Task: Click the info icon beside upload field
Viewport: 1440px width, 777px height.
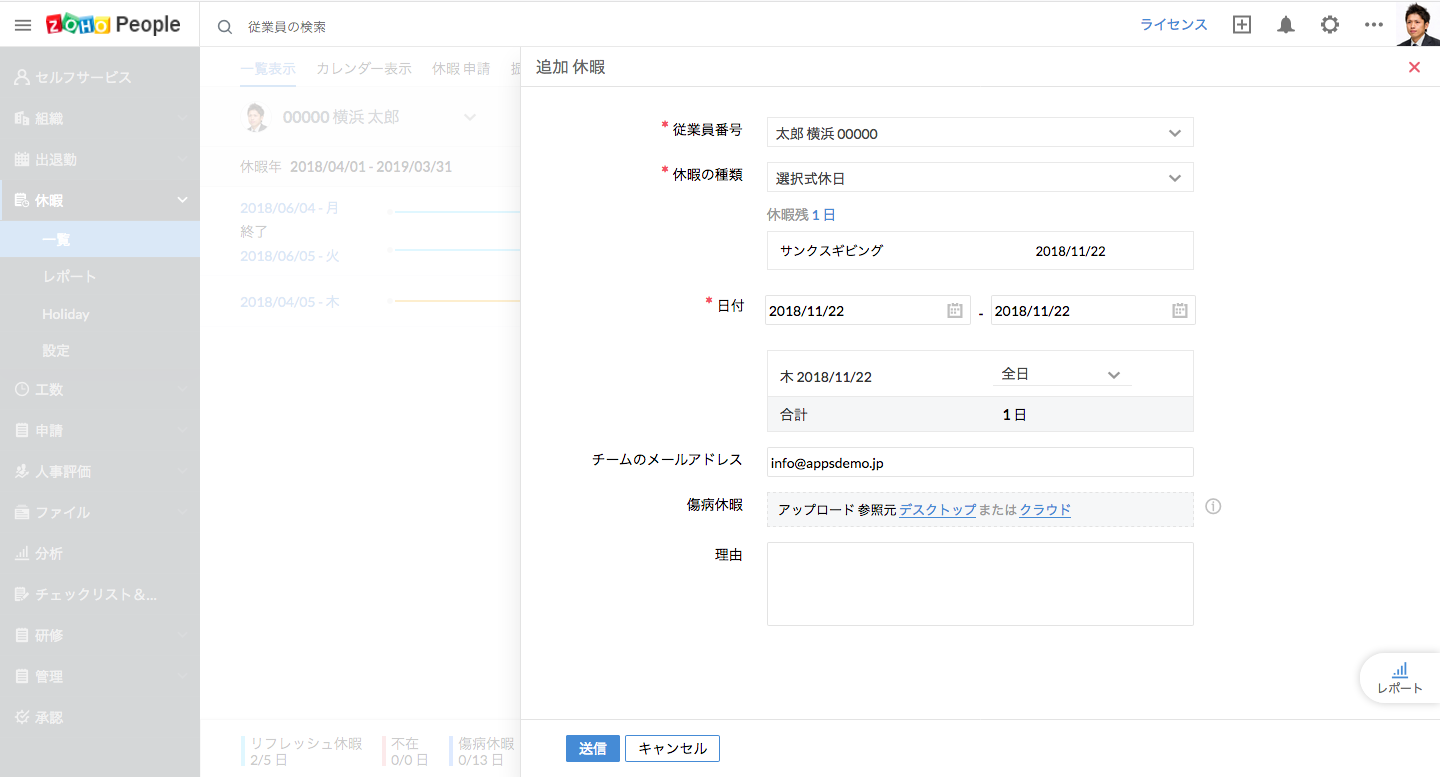Action: pyautogui.click(x=1213, y=507)
